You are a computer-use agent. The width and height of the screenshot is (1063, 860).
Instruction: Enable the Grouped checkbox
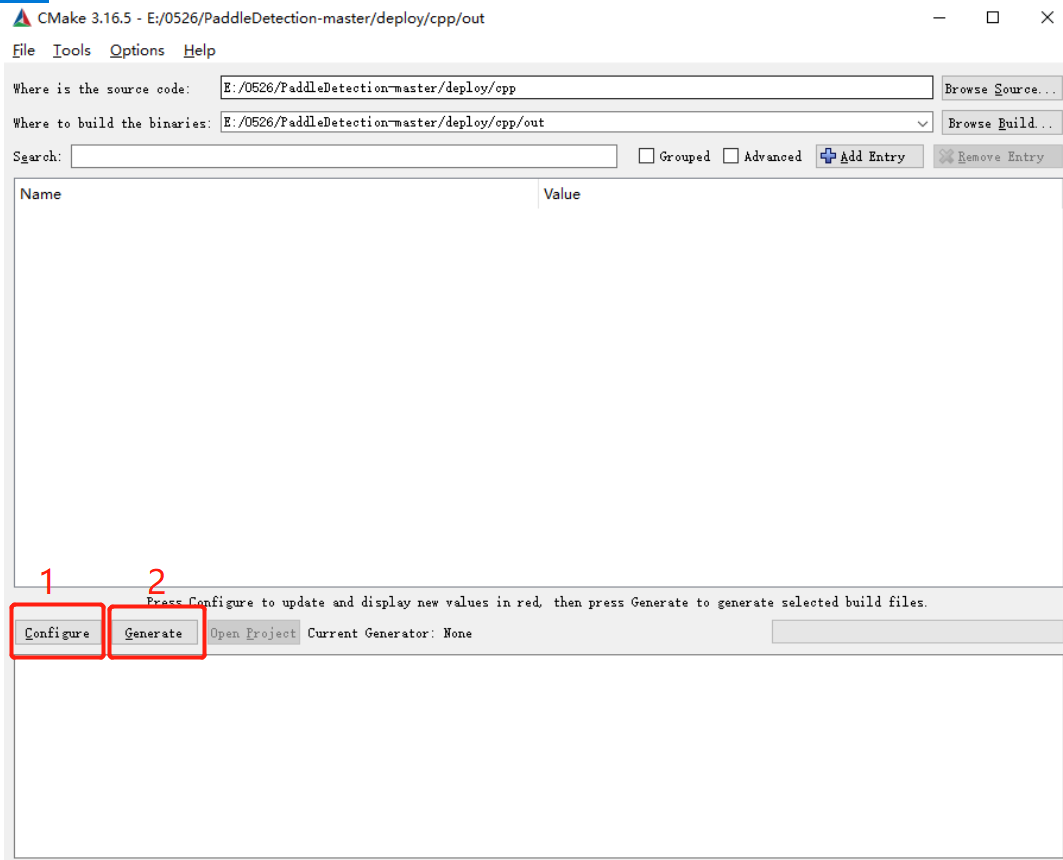647,157
